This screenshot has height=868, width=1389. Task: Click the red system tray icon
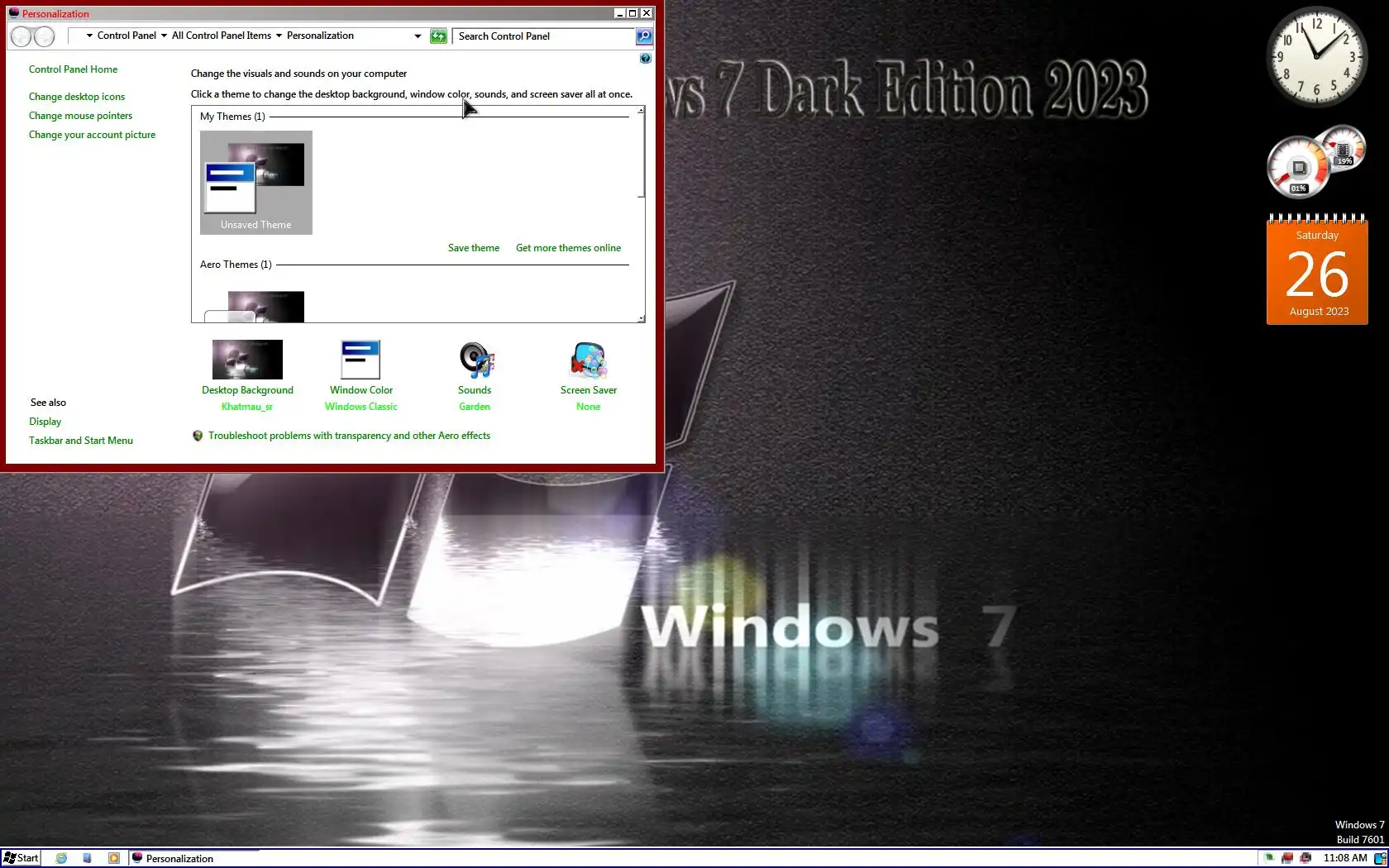(x=1287, y=858)
